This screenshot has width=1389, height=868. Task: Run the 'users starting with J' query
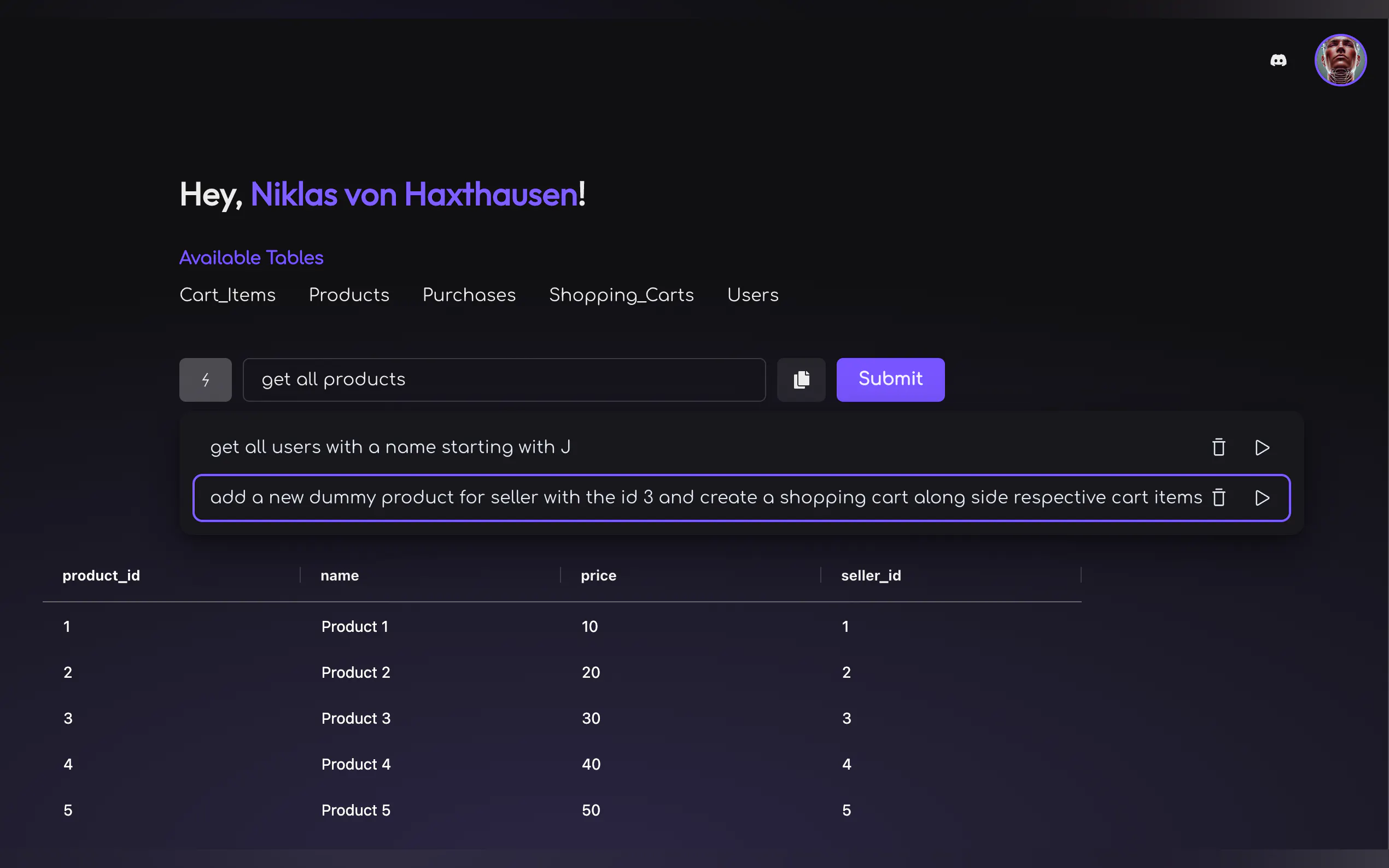[x=1262, y=447]
